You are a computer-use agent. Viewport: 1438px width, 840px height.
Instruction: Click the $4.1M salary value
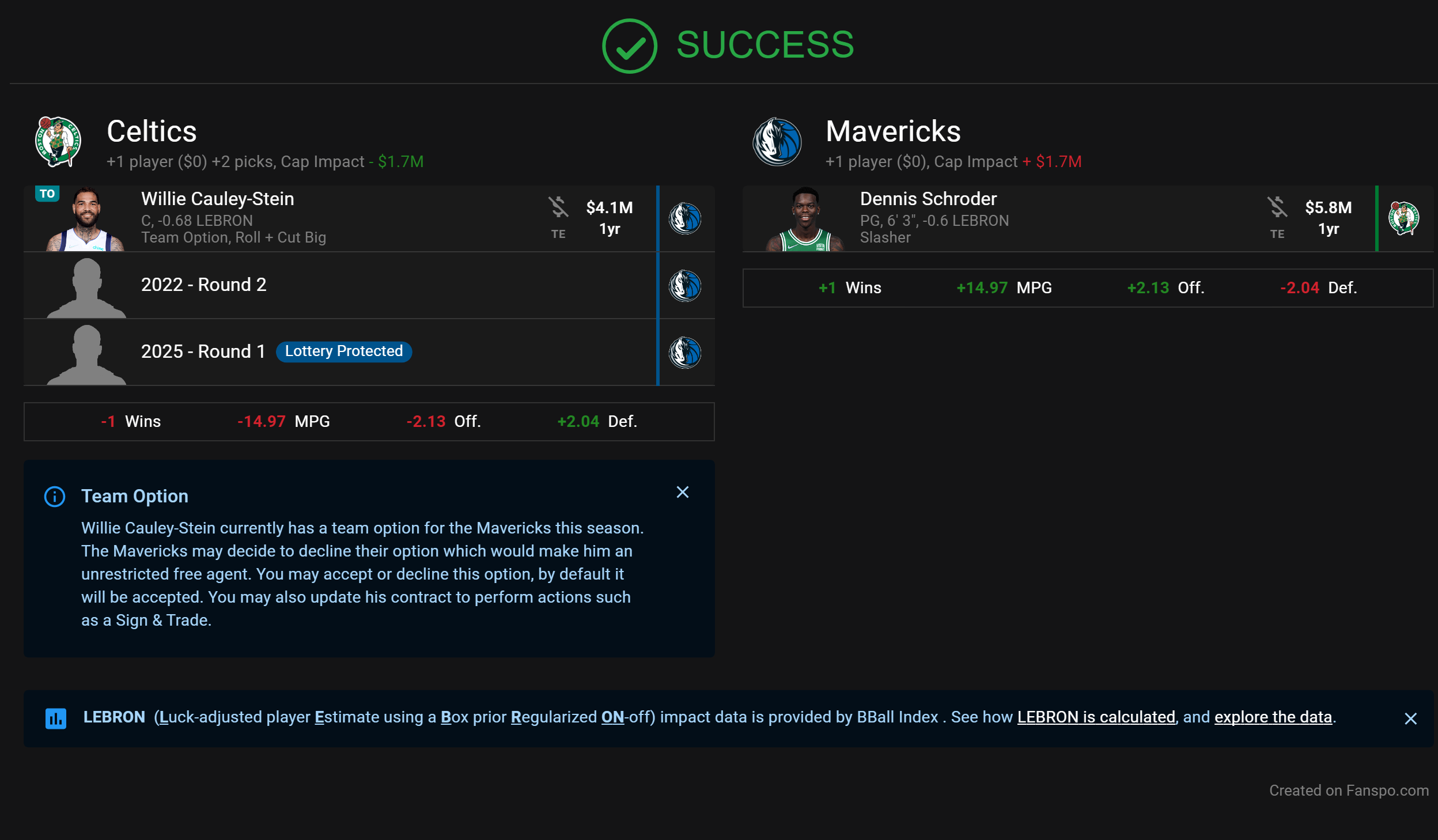tap(610, 207)
